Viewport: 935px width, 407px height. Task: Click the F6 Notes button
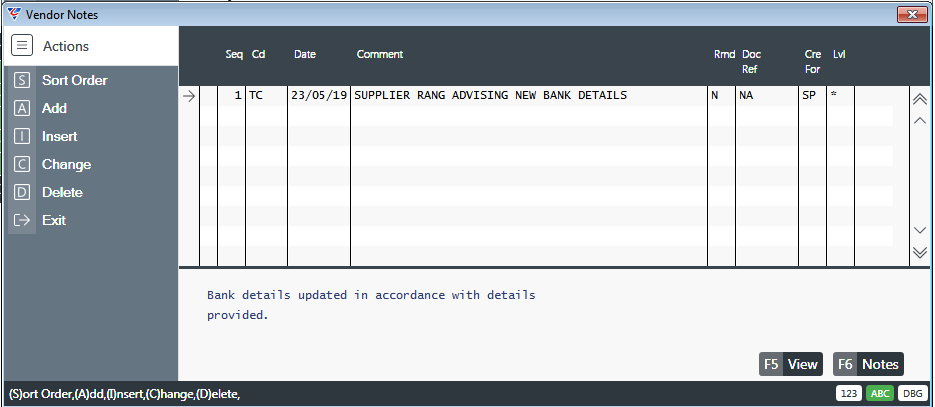(868, 364)
